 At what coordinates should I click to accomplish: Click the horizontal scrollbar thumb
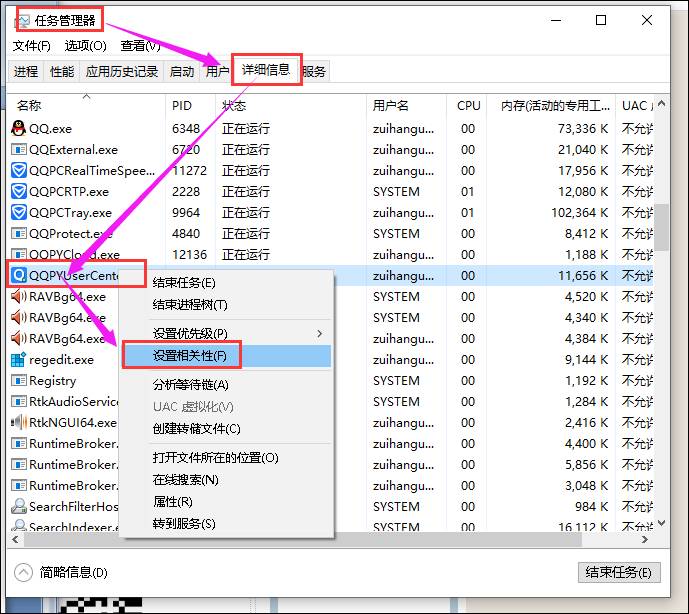303,539
